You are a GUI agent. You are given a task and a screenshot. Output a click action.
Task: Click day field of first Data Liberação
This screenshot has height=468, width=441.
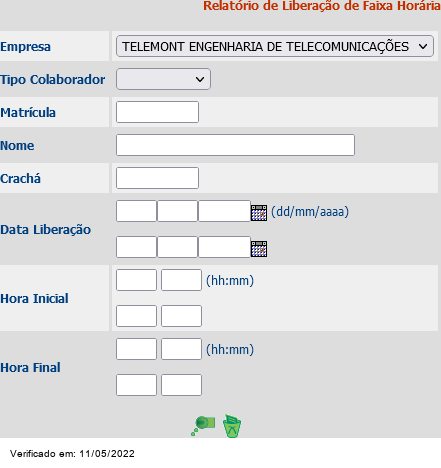tap(136, 211)
